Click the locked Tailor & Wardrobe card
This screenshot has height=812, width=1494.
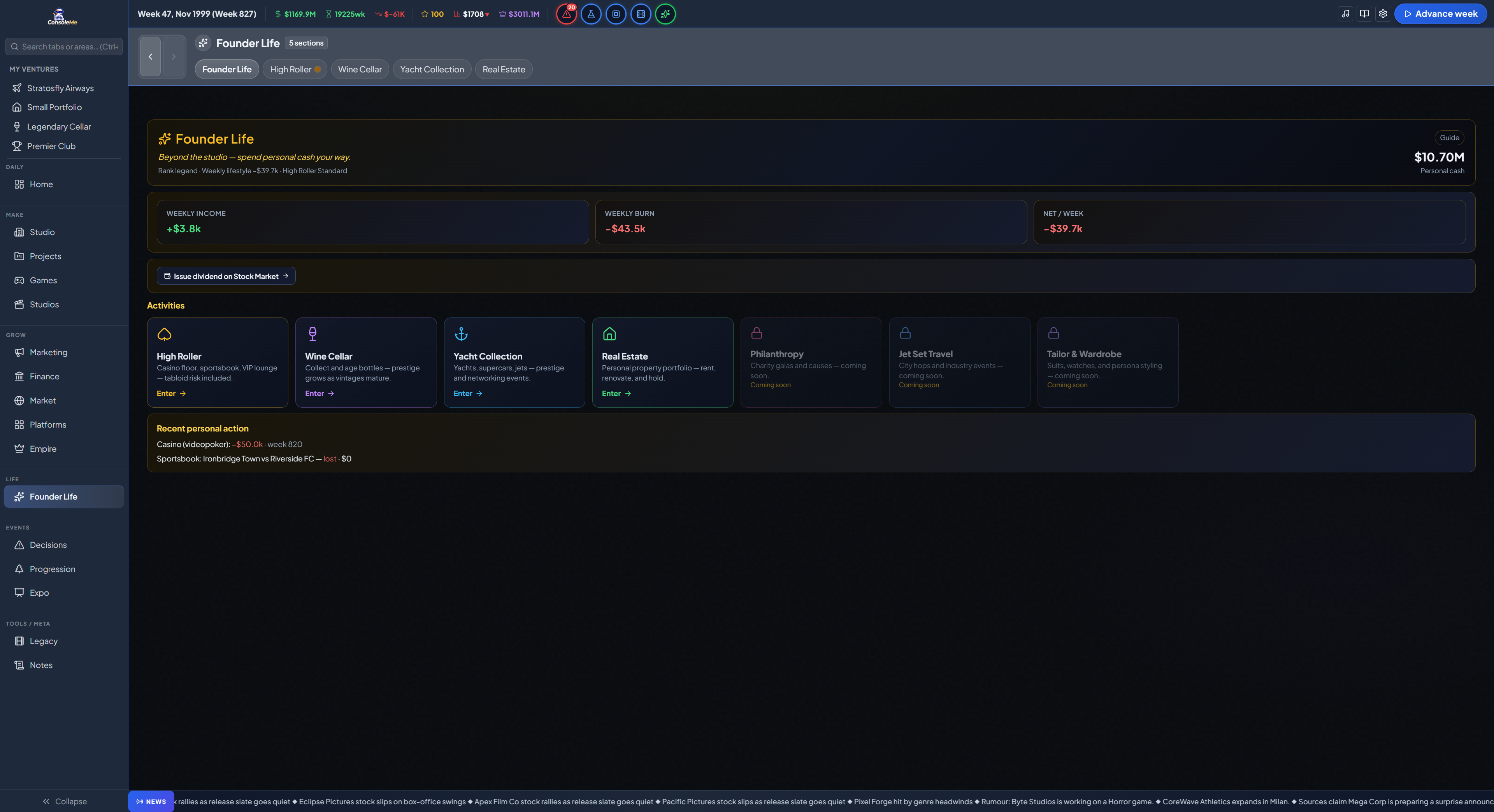(1108, 363)
